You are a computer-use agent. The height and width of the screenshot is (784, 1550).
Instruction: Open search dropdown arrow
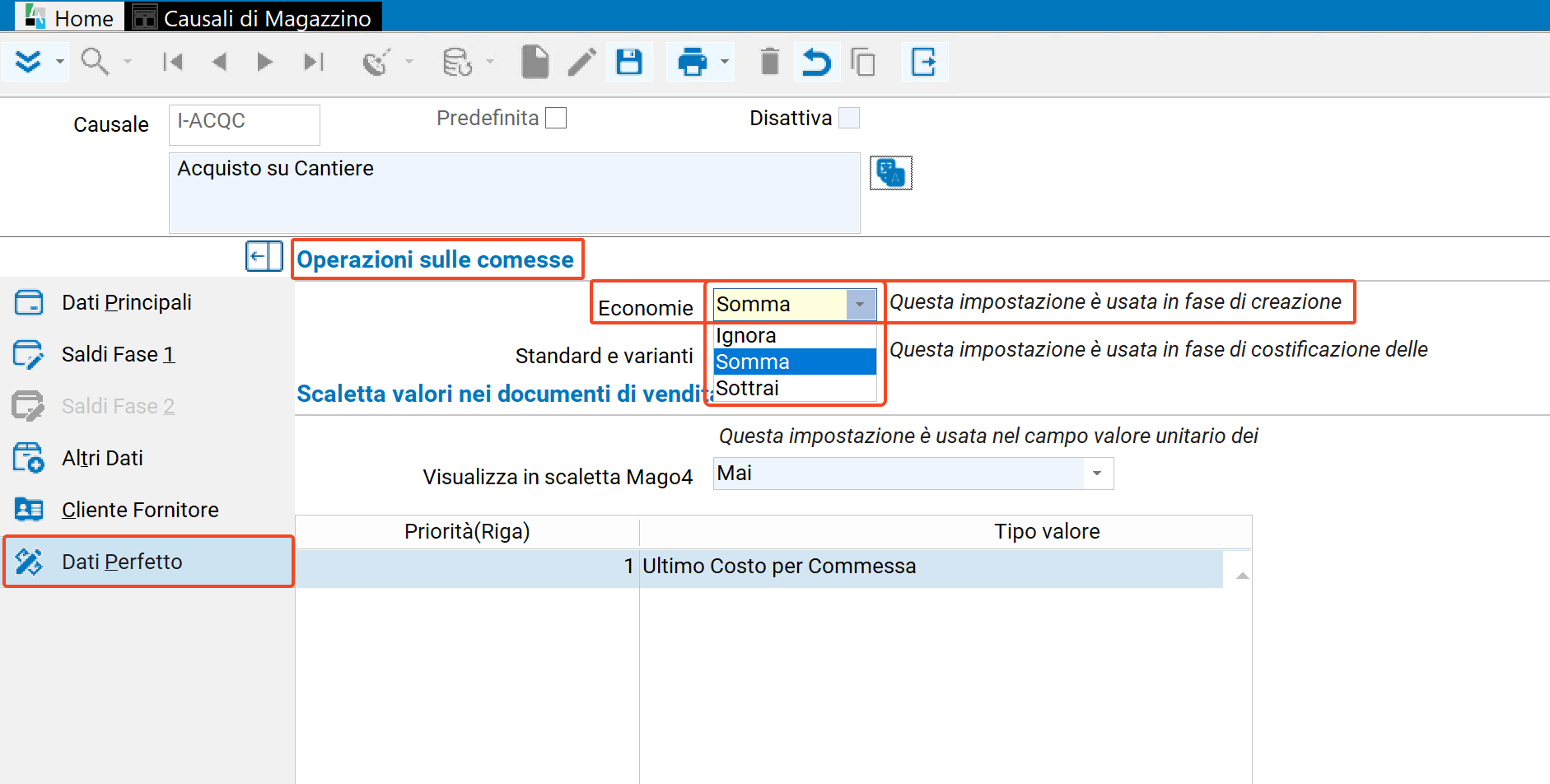click(x=127, y=62)
